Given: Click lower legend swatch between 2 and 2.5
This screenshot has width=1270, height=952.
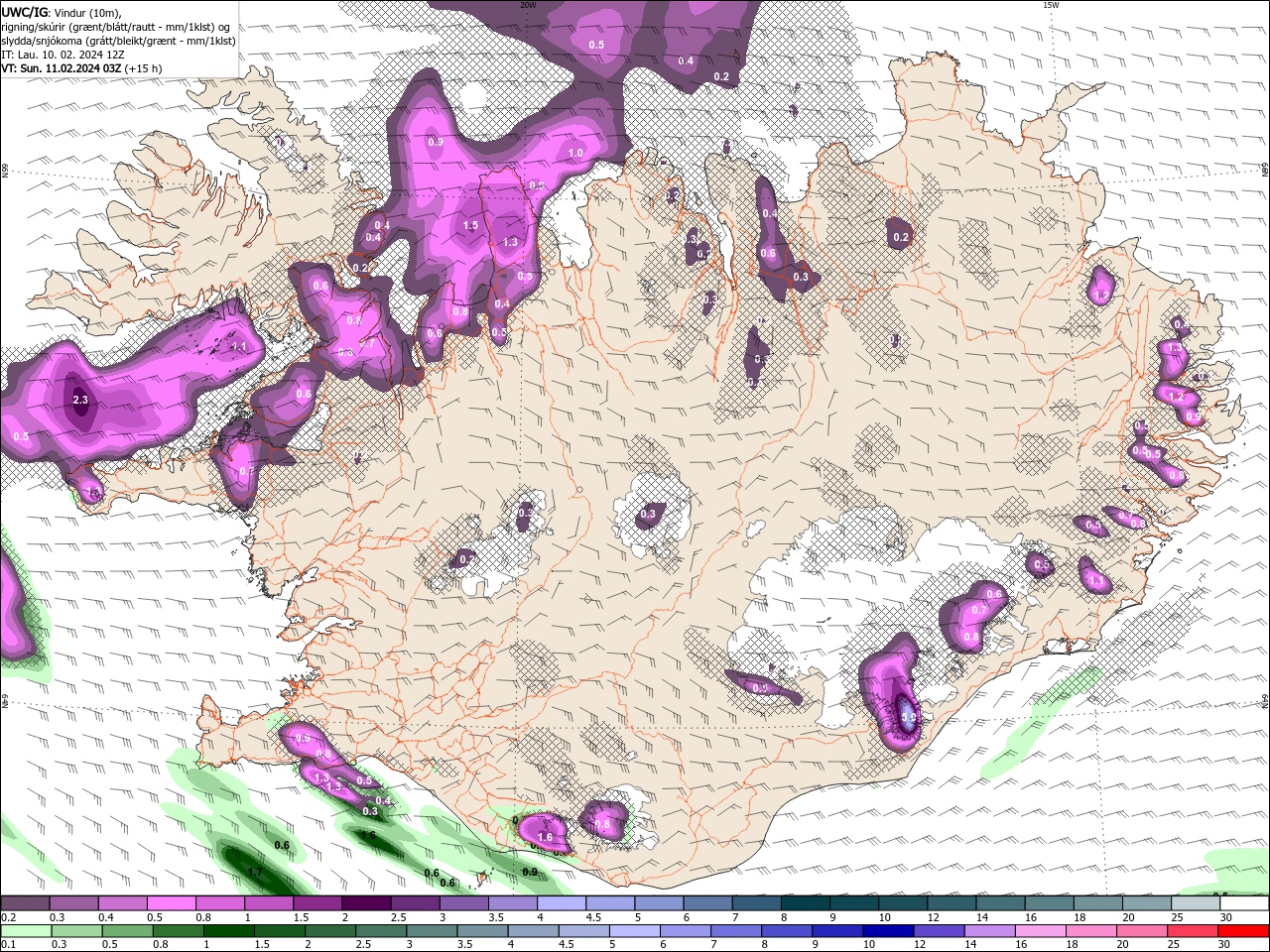Looking at the screenshot, I should coord(329,931).
